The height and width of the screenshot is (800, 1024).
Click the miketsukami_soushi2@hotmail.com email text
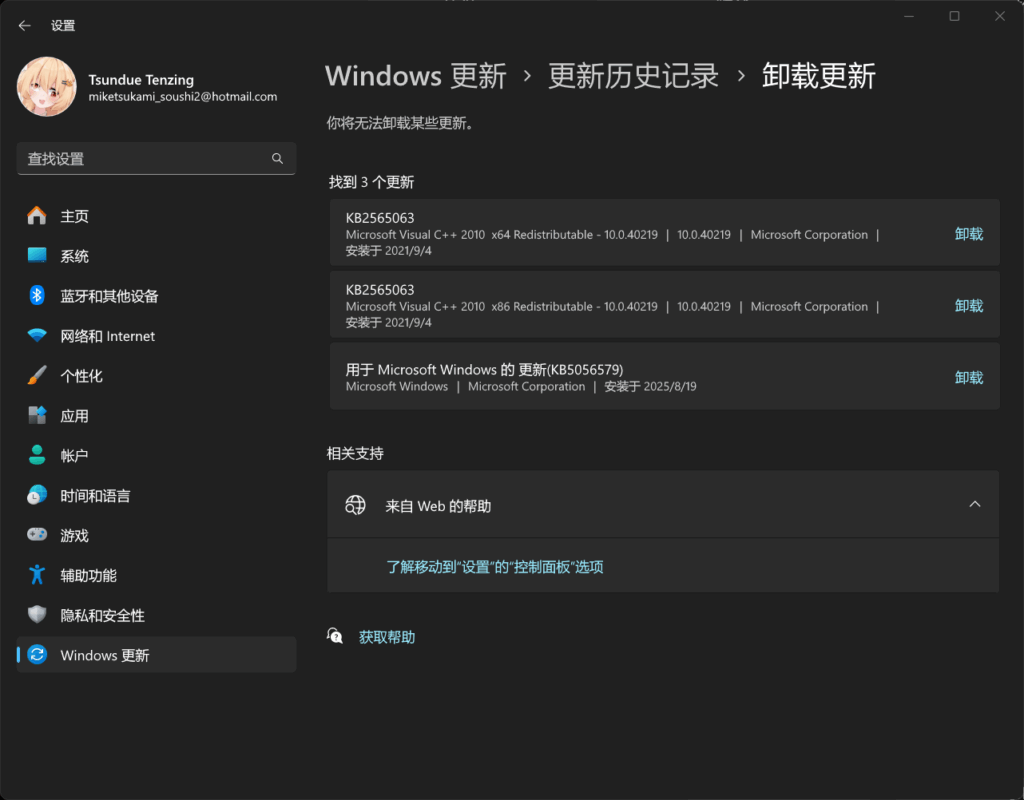[183, 97]
